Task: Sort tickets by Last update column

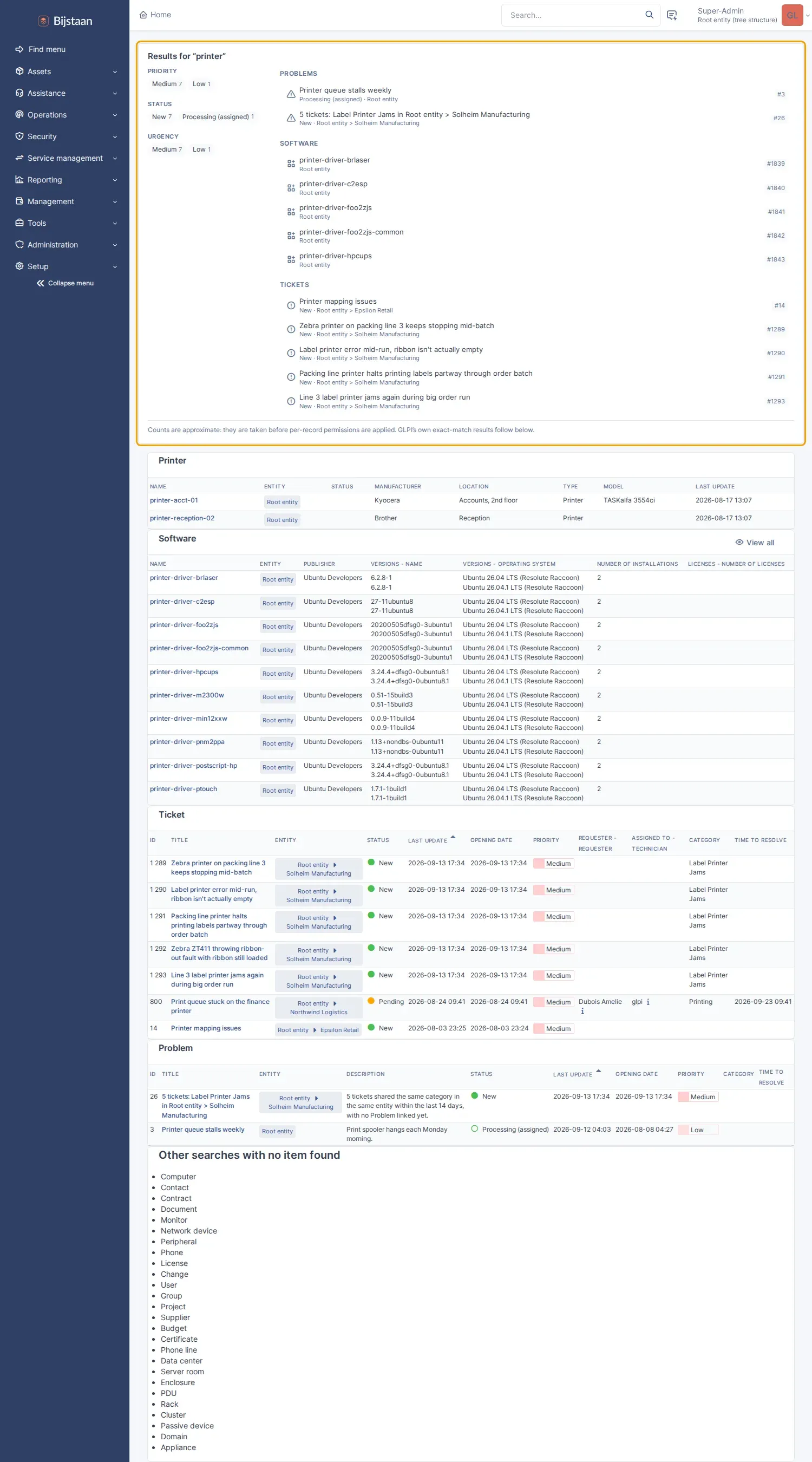Action: (x=427, y=840)
